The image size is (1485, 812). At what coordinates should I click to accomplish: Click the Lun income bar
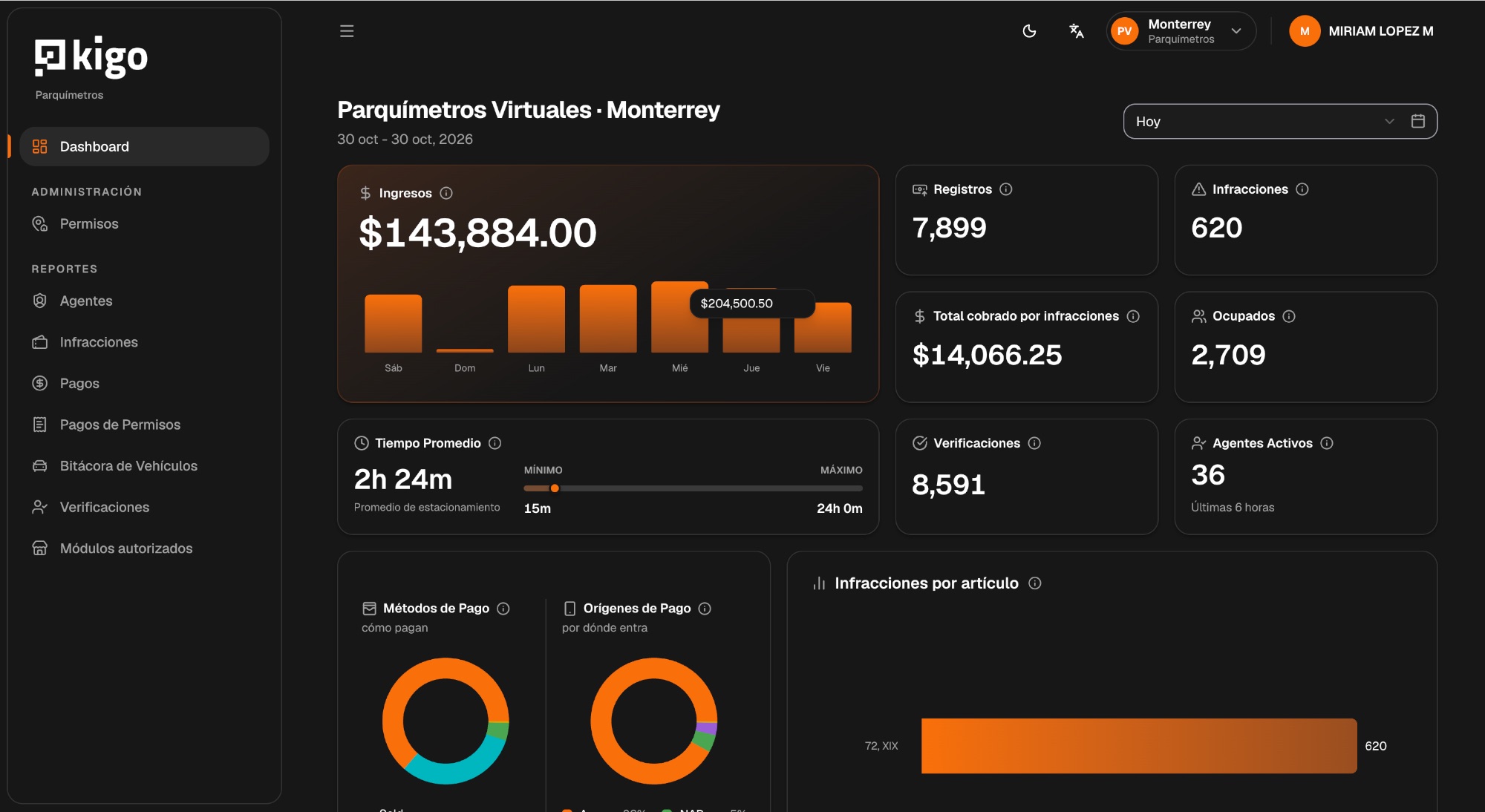click(x=536, y=319)
